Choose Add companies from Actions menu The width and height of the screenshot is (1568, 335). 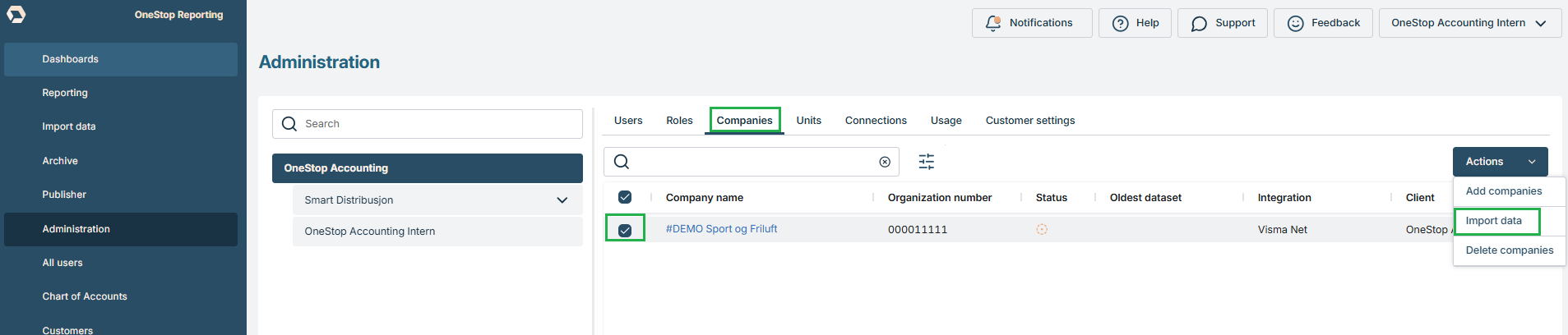click(x=1503, y=191)
